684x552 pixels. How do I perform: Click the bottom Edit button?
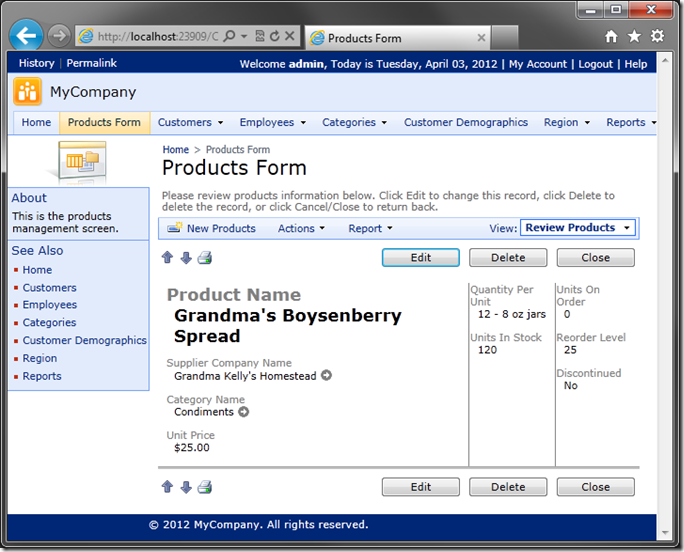pyautogui.click(x=421, y=487)
